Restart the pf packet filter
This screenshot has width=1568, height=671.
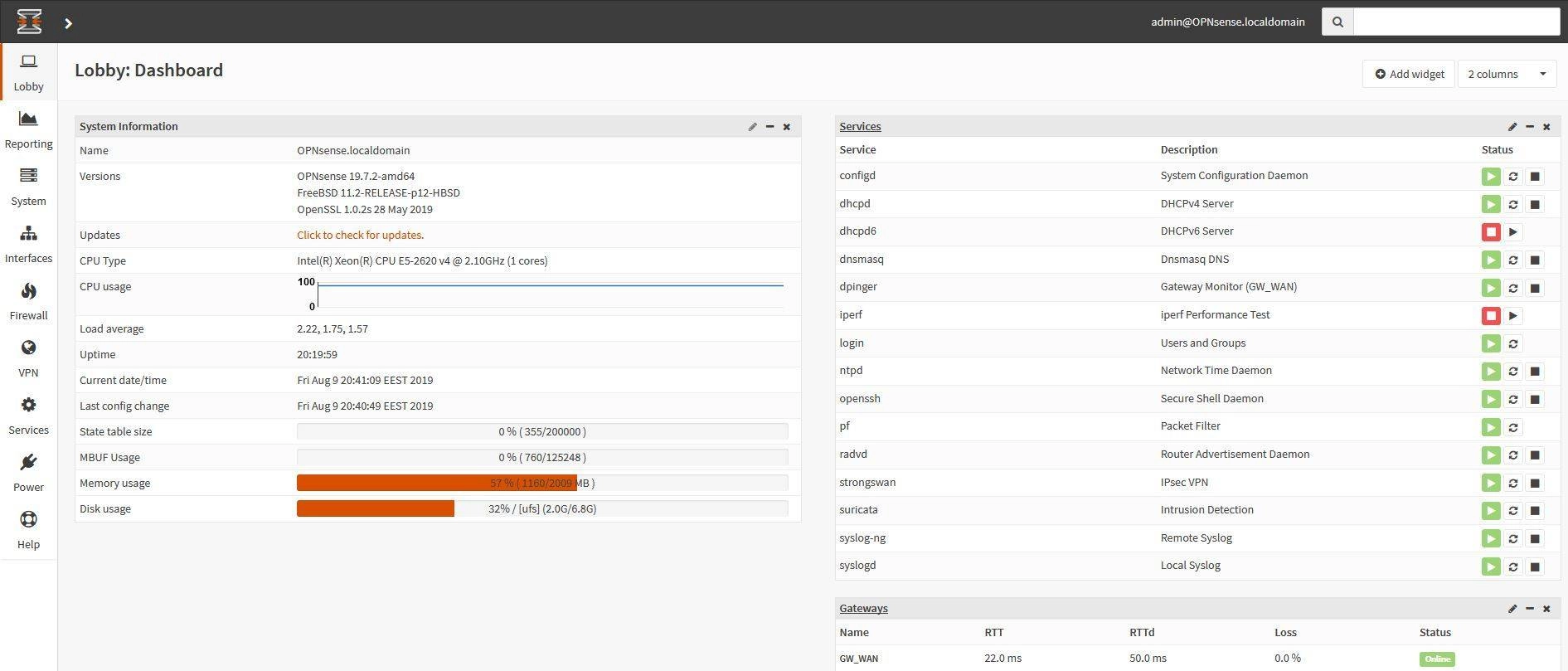[1512, 427]
